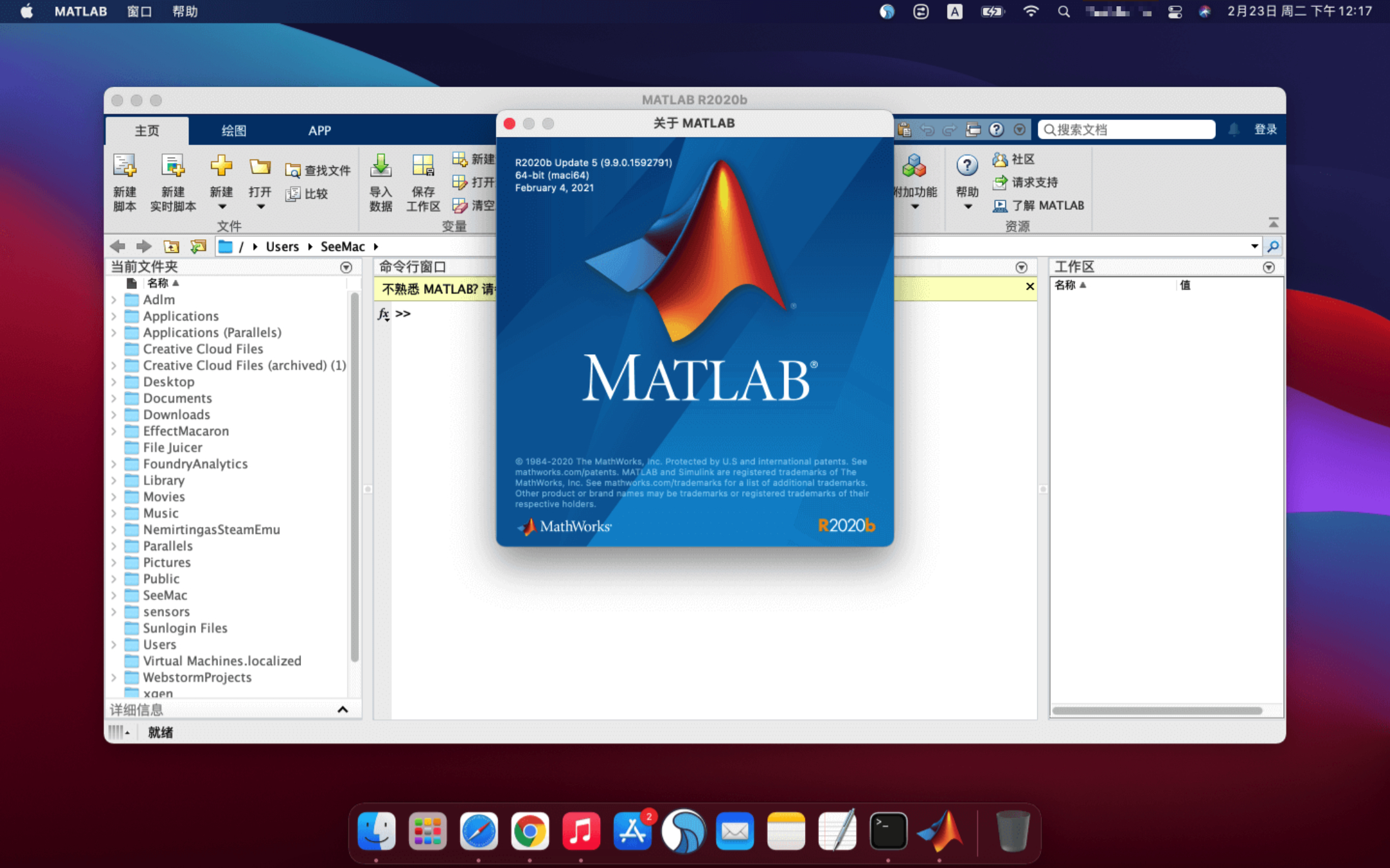Open the address bar path dropdown

[1254, 246]
